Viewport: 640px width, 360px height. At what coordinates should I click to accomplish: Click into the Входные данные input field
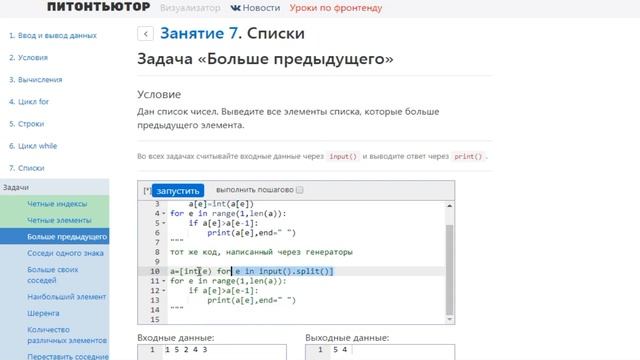click(212, 352)
